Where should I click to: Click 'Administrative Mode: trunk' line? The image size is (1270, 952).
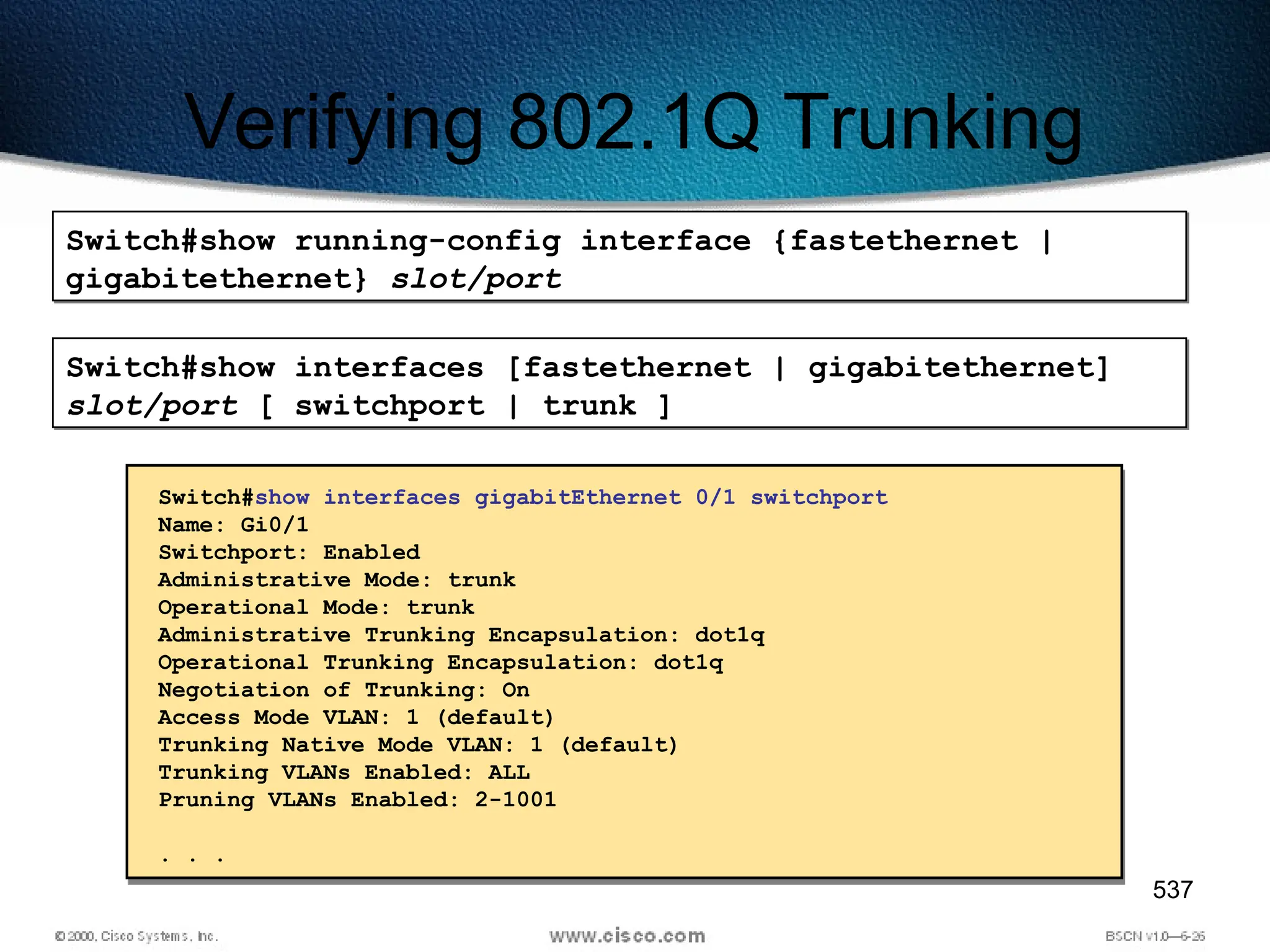(337, 580)
